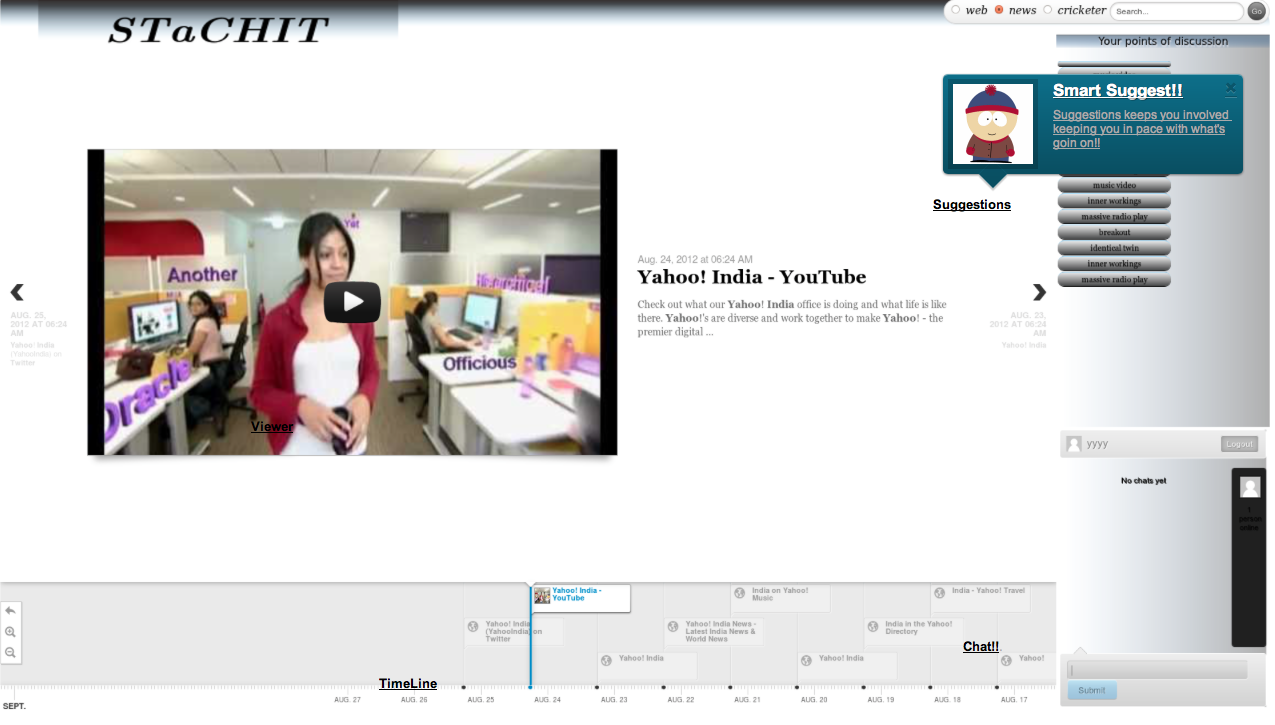Select the cricketer radio option

click(1047, 10)
